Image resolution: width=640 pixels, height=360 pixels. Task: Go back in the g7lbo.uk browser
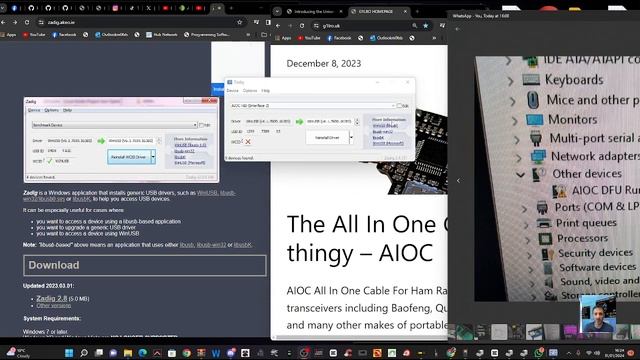[x=278, y=26]
